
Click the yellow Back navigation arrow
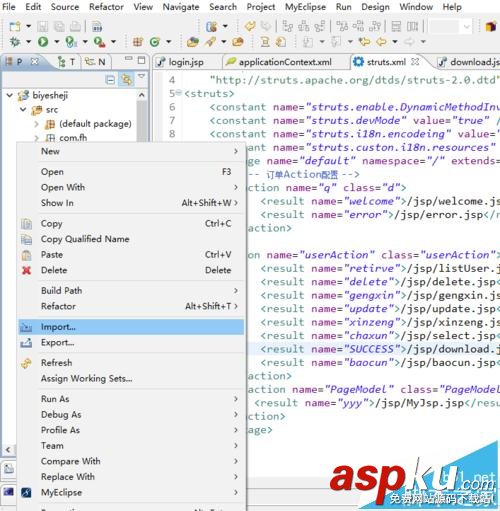pyautogui.click(x=381, y=42)
